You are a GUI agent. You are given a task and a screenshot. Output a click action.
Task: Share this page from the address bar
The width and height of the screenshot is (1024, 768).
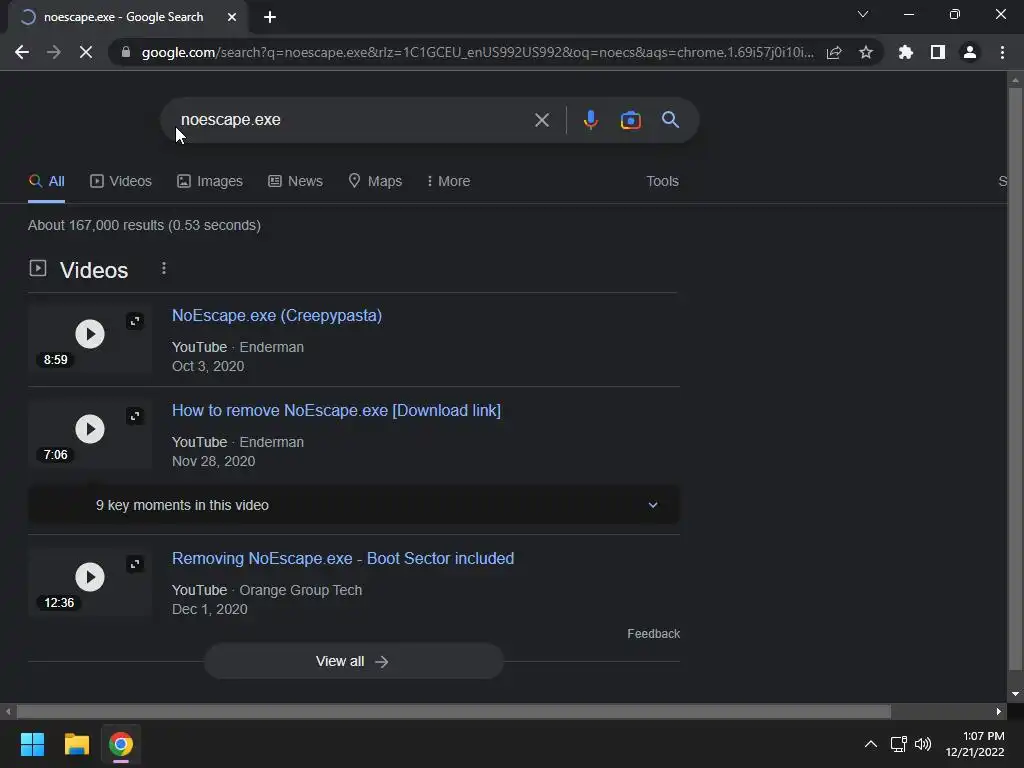[x=834, y=52]
